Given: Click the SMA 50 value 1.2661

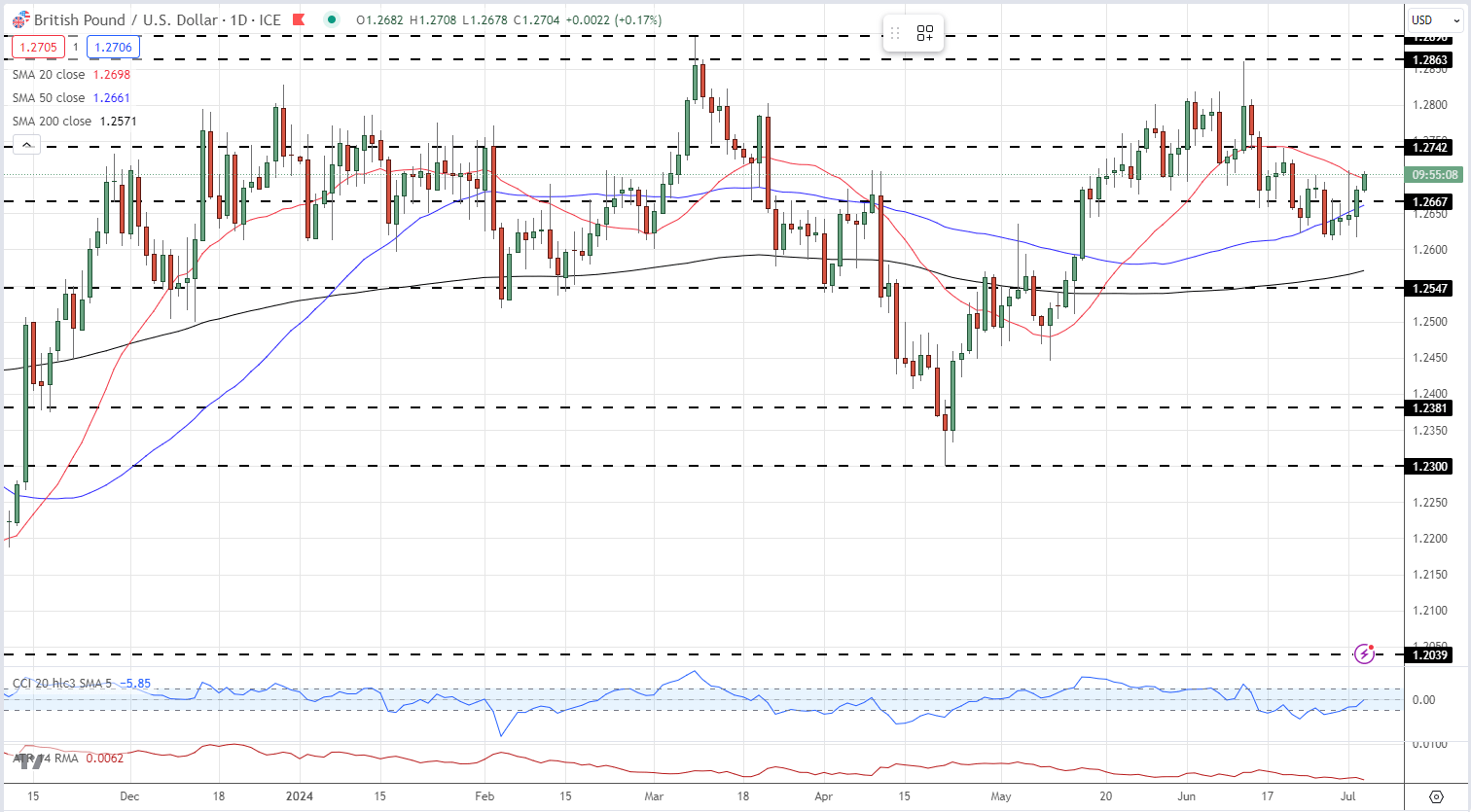Looking at the screenshot, I should click(x=111, y=98).
